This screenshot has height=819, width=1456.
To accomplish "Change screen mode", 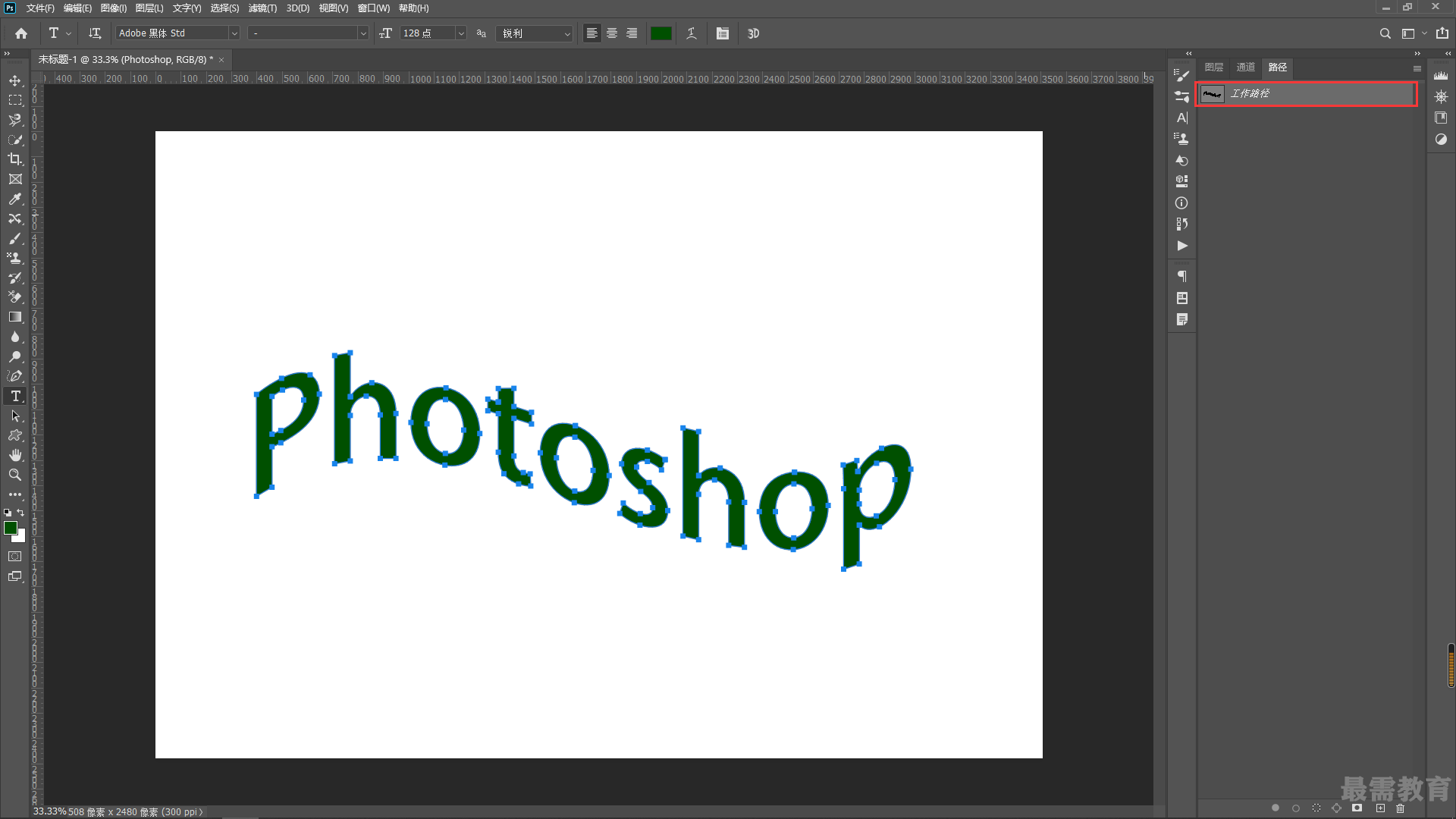I will pos(15,576).
